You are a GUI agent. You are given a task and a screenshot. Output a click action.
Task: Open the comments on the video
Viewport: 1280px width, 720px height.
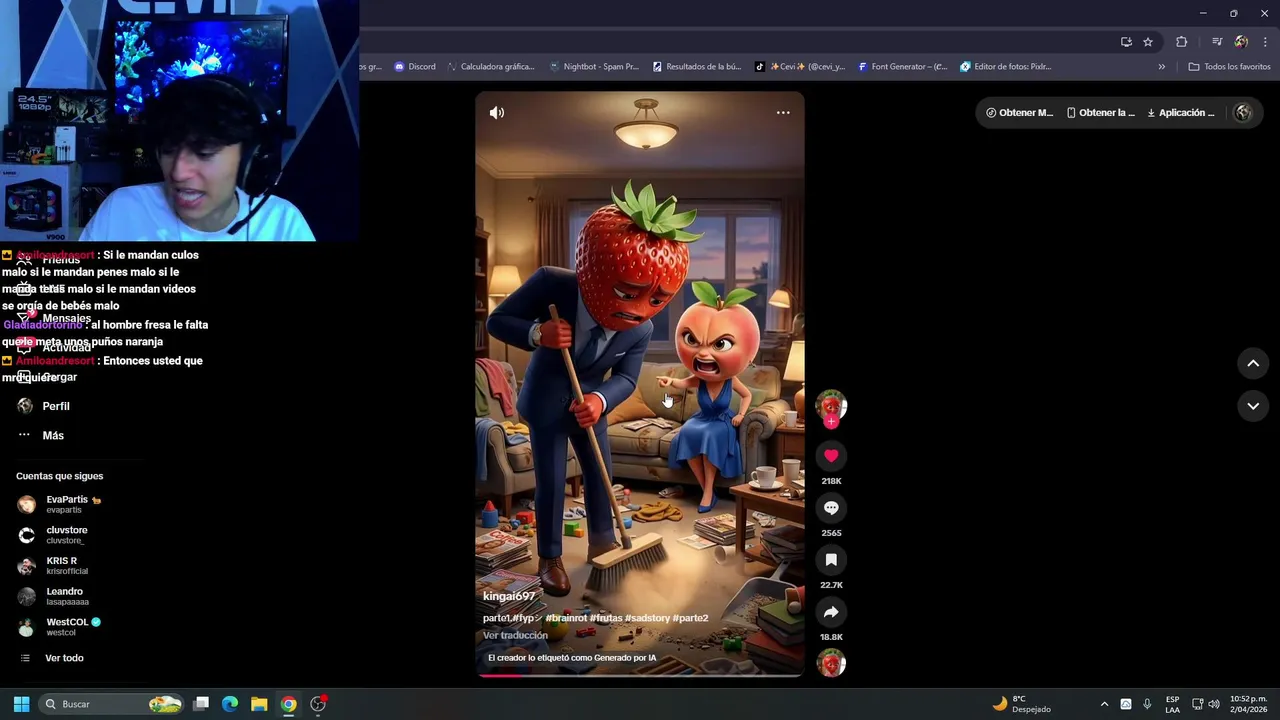(x=831, y=508)
